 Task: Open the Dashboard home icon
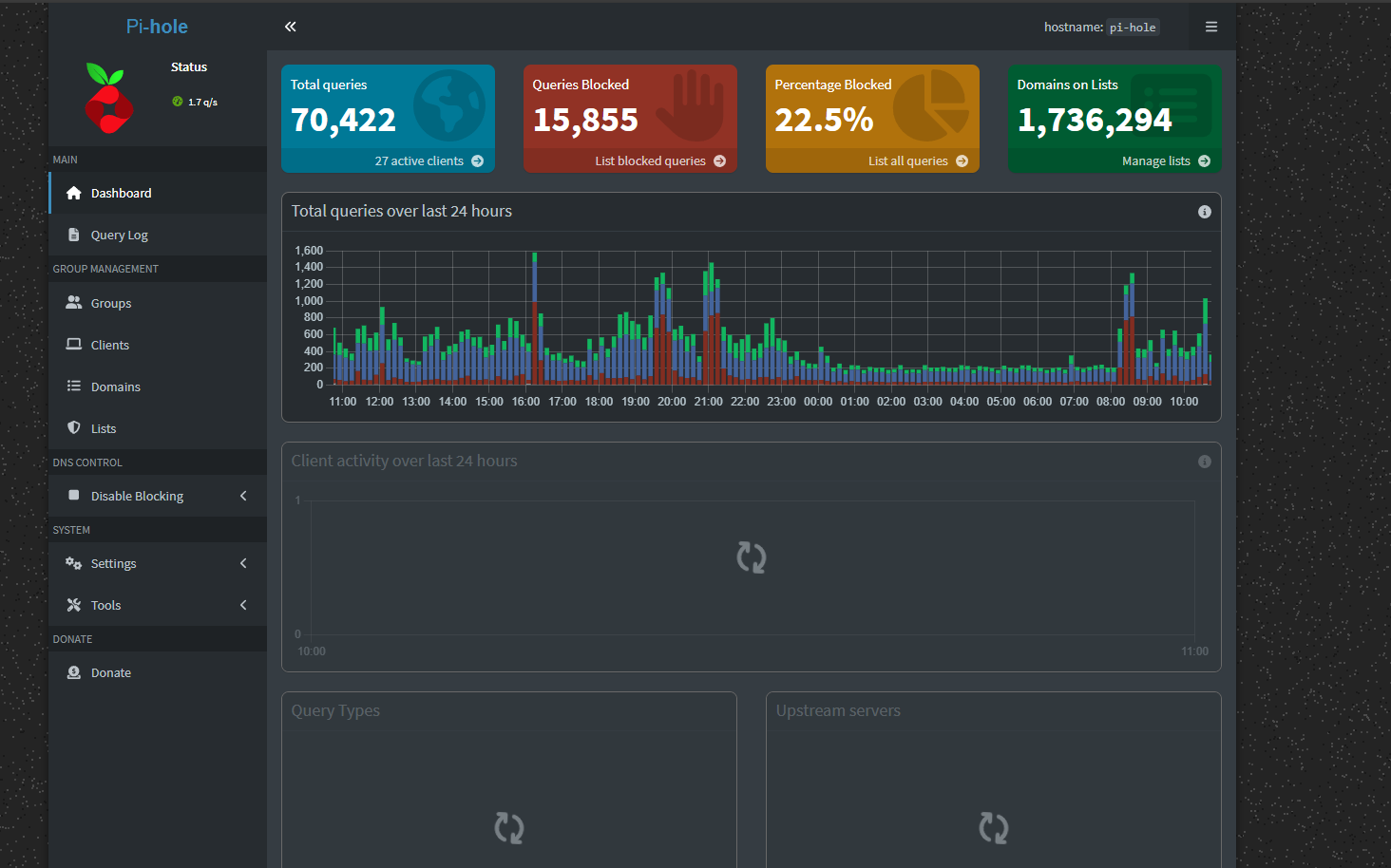click(73, 192)
